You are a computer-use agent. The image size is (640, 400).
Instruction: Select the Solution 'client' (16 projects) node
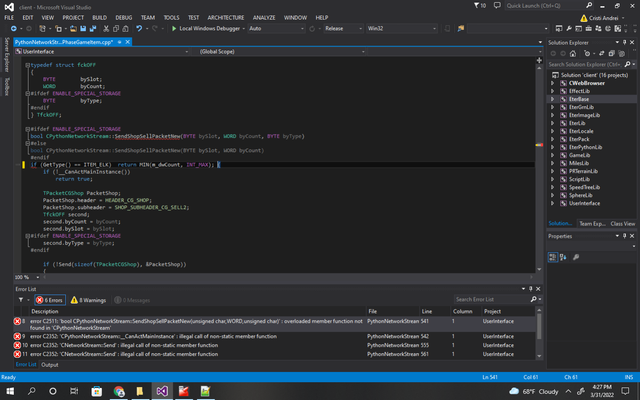coord(594,75)
